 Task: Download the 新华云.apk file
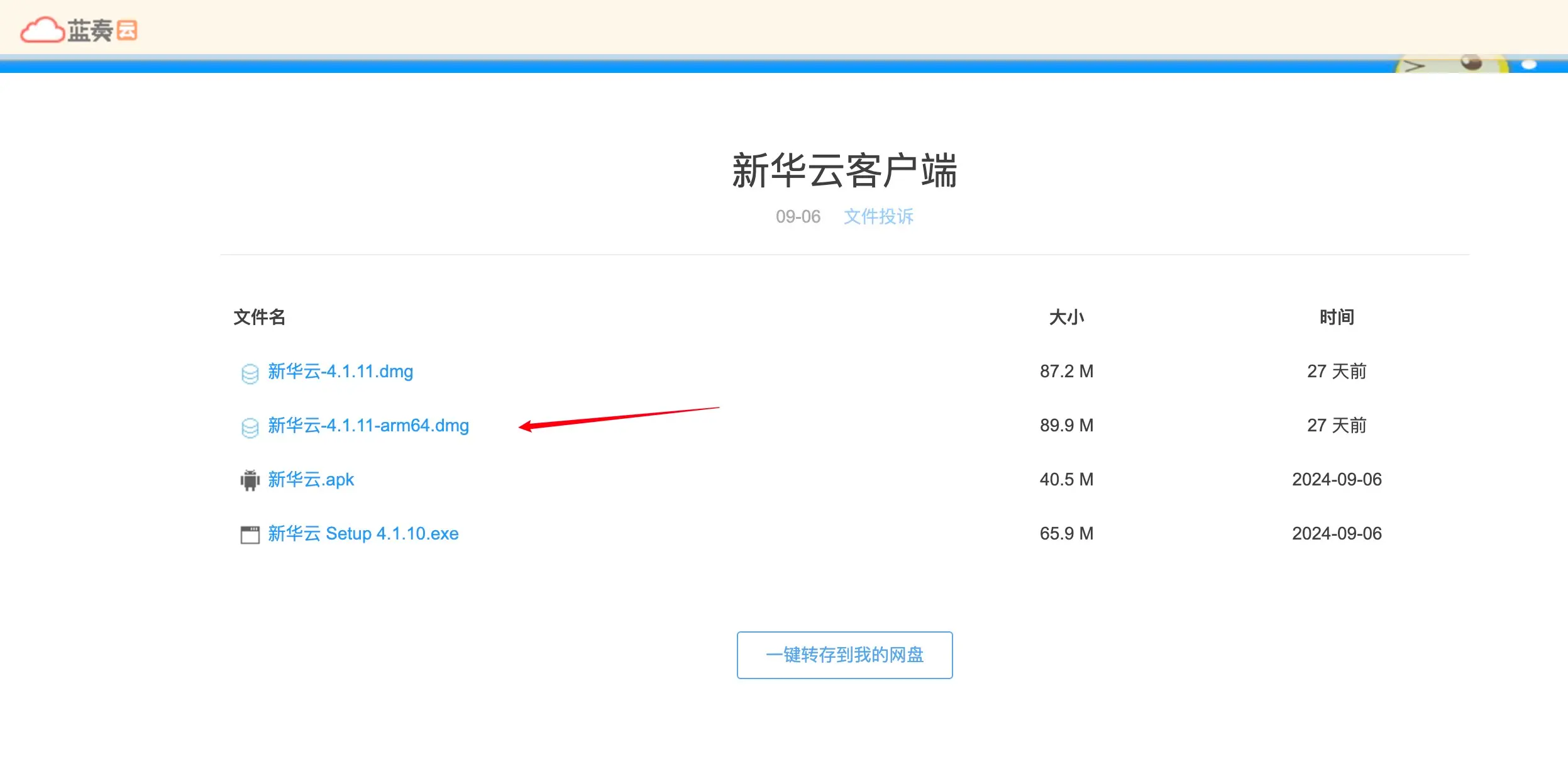(x=311, y=479)
